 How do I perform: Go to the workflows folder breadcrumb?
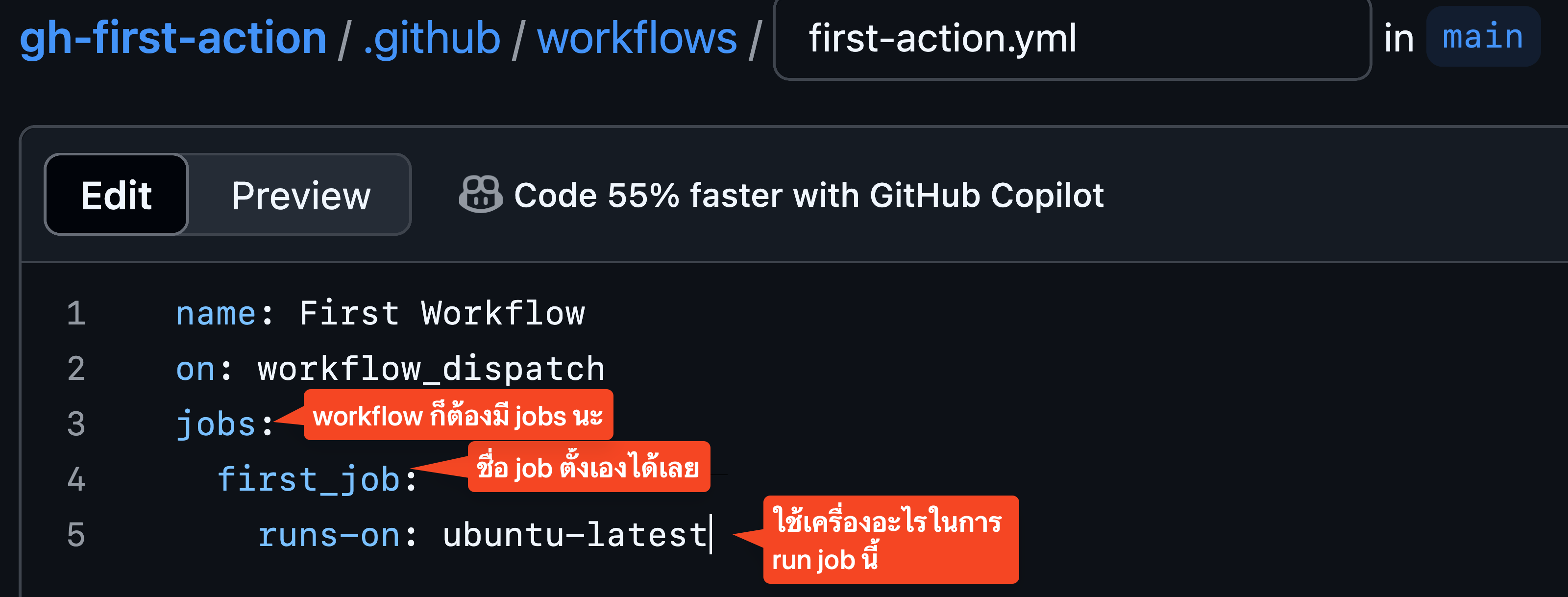637,38
